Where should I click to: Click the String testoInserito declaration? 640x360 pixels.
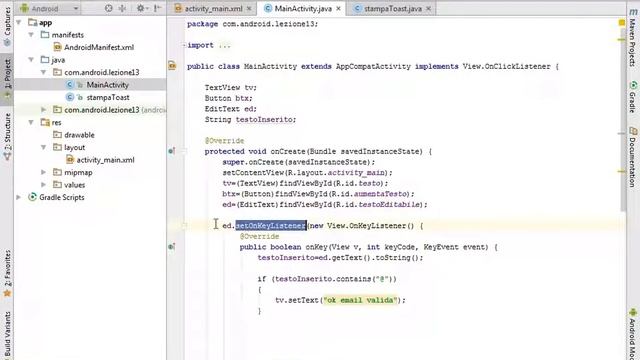(250, 120)
